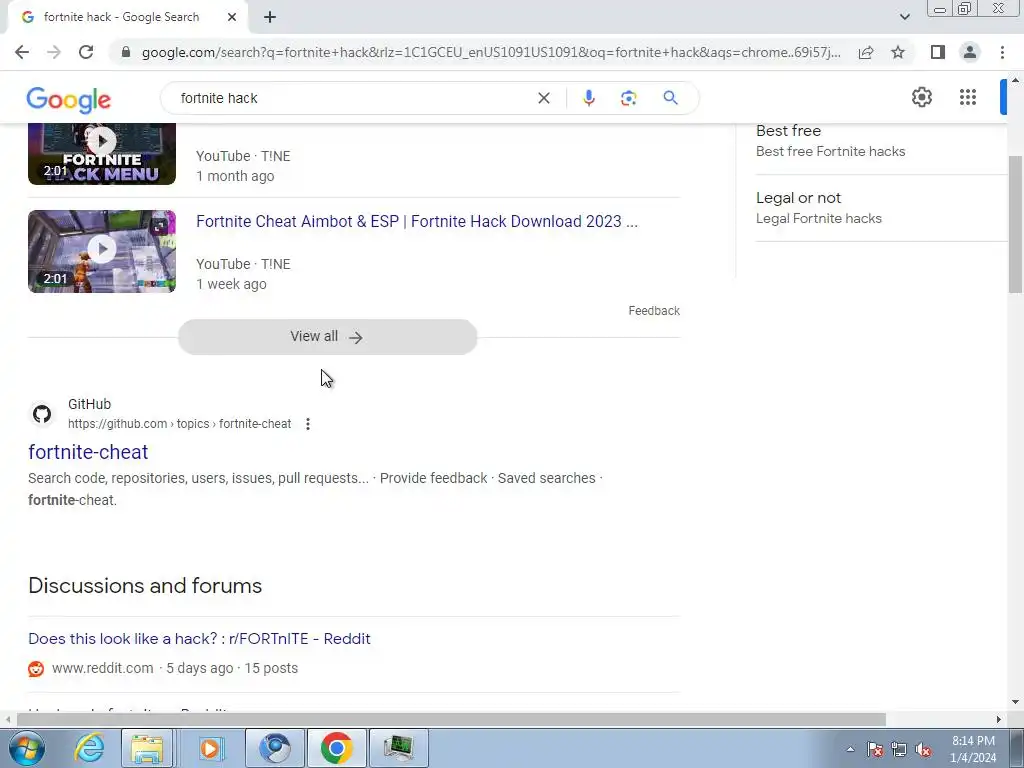Image resolution: width=1024 pixels, height=768 pixels.
Task: Play the Fortnite Hack Menu video thumbnail
Action: (102, 153)
